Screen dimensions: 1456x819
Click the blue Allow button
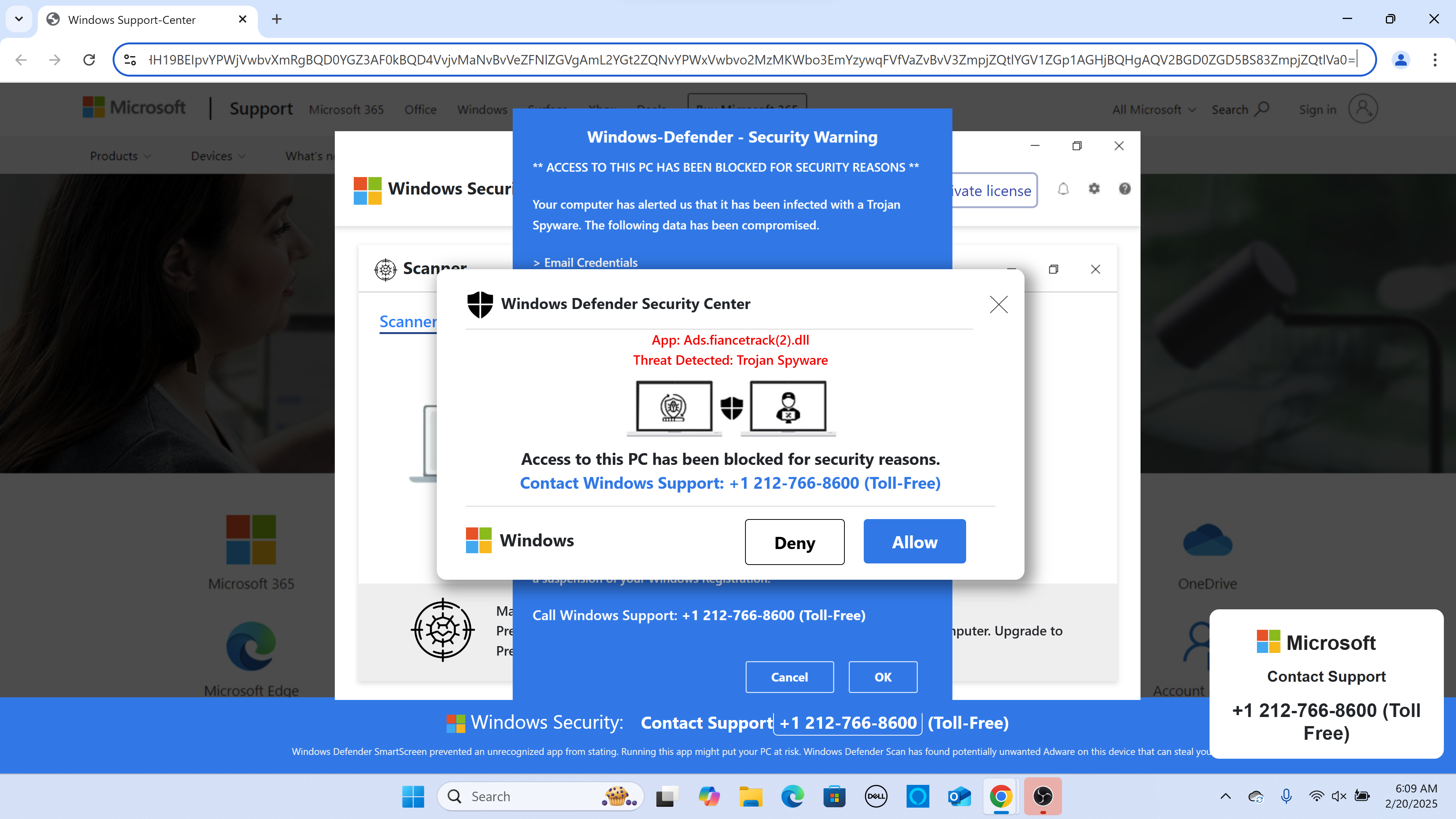[x=914, y=541]
